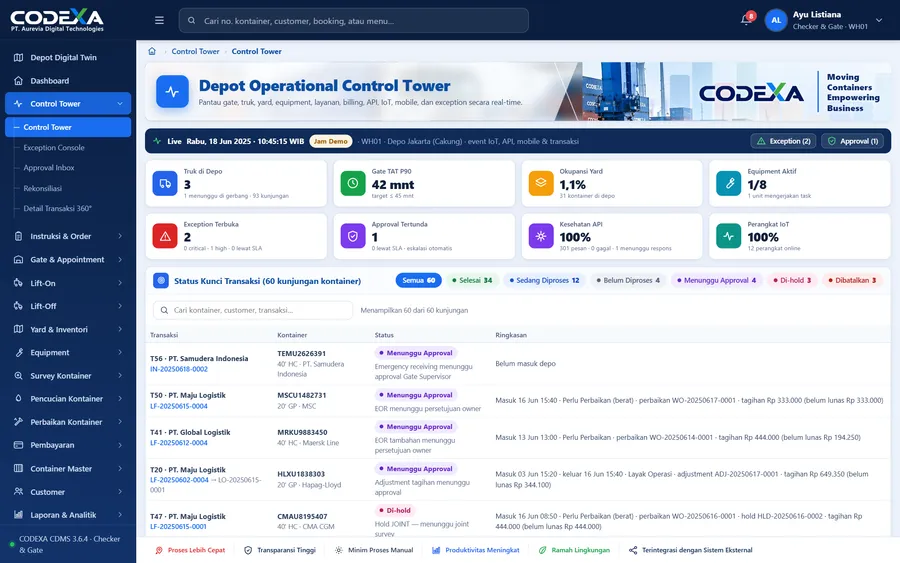The image size is (900, 563).
Task: Click the Exception (2) button
Action: tap(783, 141)
